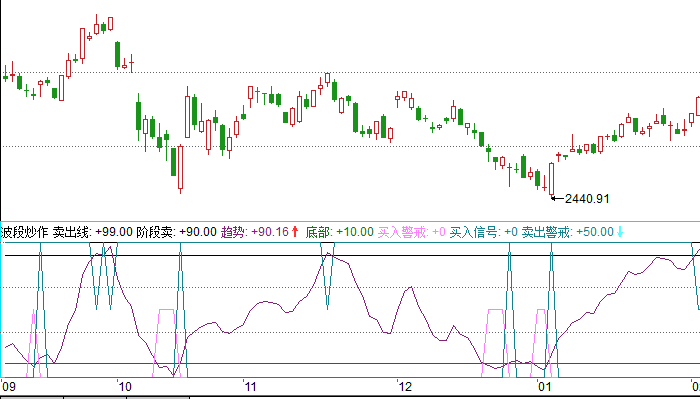Select the 卖出线 label in indicator header
The image size is (700, 399).
[x=72, y=232]
